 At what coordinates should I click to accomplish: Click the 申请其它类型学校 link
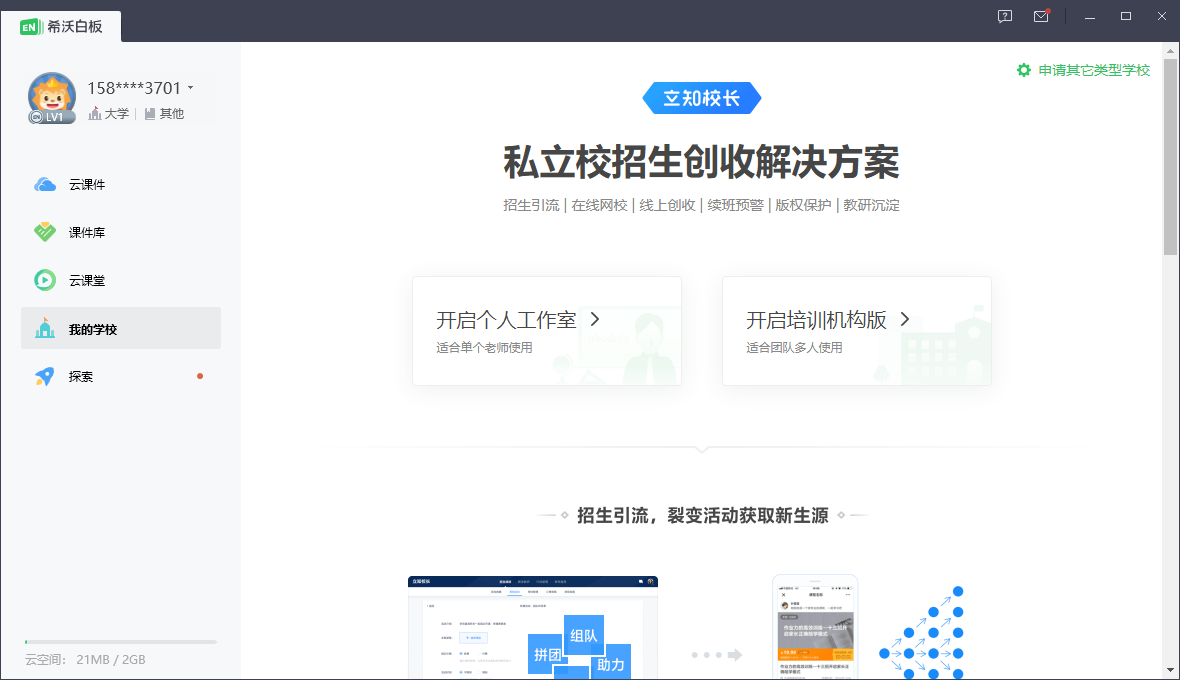point(1093,70)
